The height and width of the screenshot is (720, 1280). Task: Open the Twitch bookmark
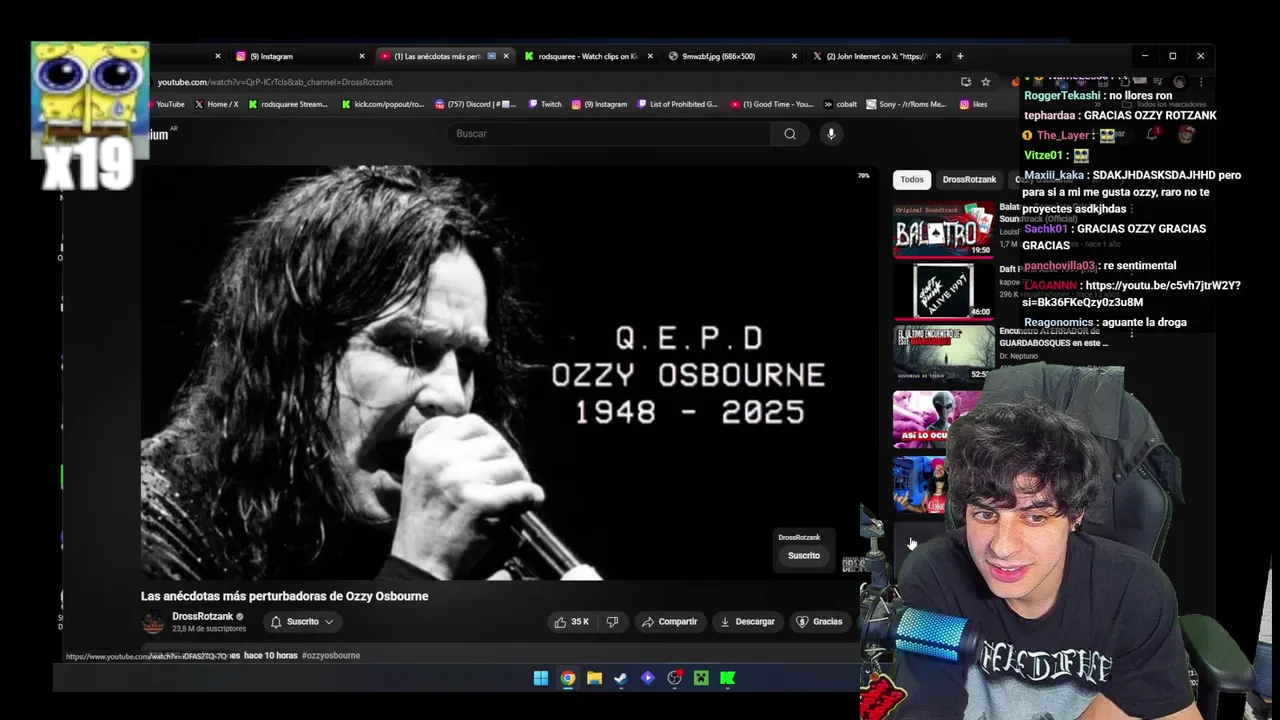point(545,104)
